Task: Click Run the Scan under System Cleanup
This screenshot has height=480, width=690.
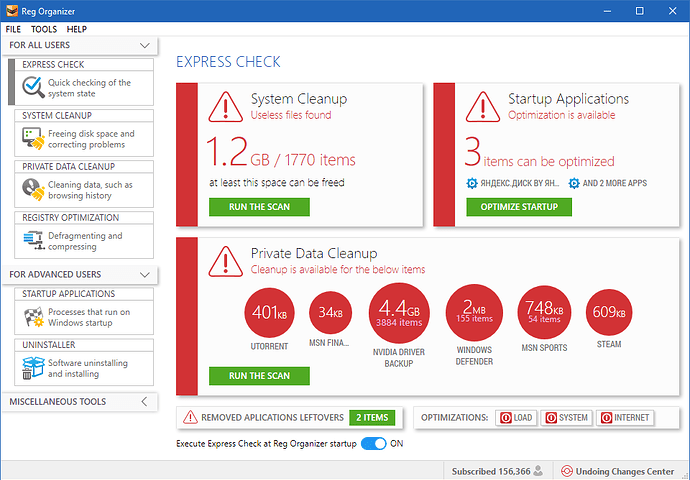Action: pyautogui.click(x=259, y=207)
